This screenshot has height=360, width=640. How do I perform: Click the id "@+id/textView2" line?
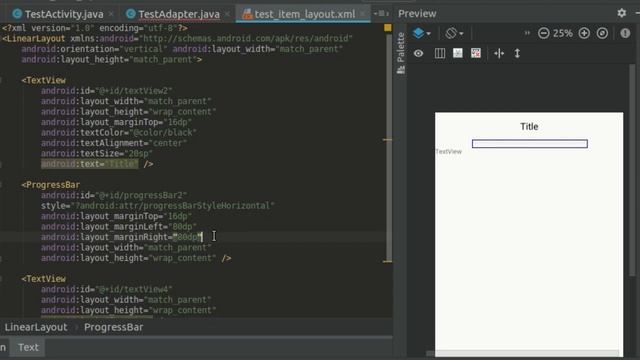coord(107,91)
